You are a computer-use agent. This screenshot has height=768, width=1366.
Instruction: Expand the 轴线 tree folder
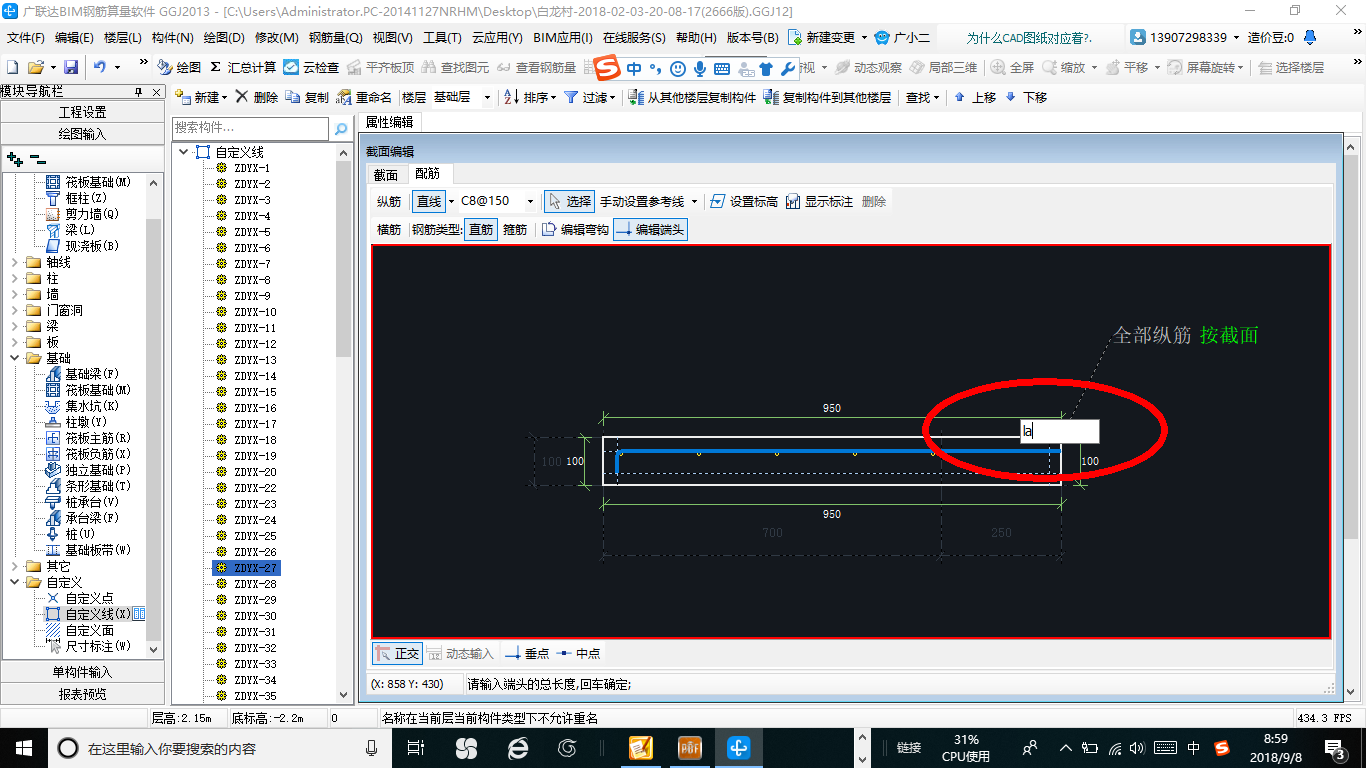pos(14,262)
